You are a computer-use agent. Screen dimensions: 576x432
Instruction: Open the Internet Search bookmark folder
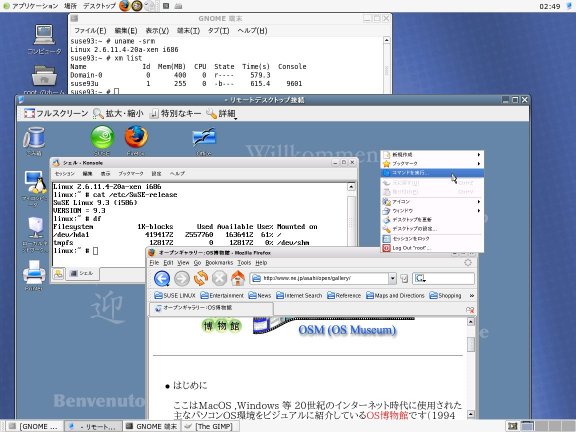coord(299,295)
